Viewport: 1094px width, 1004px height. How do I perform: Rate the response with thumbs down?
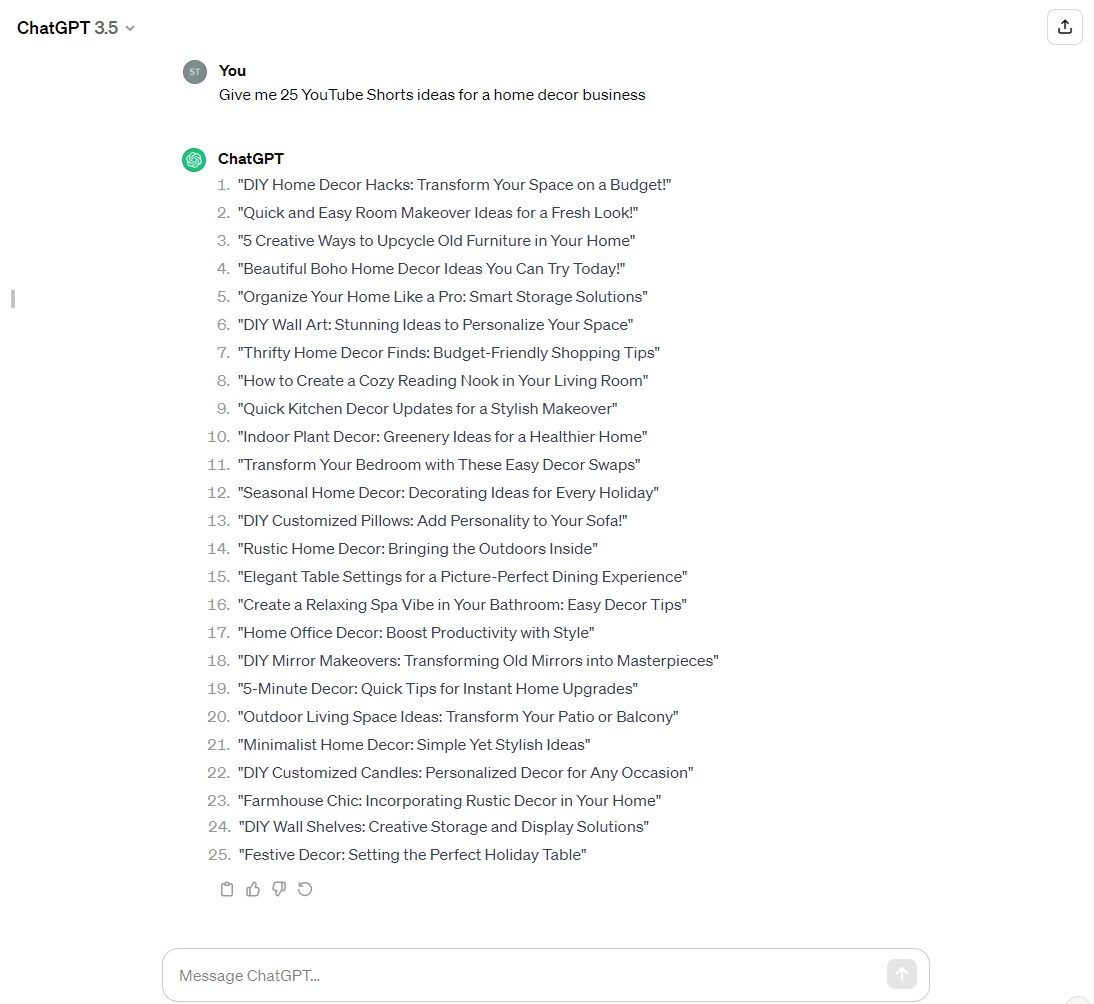tap(279, 888)
